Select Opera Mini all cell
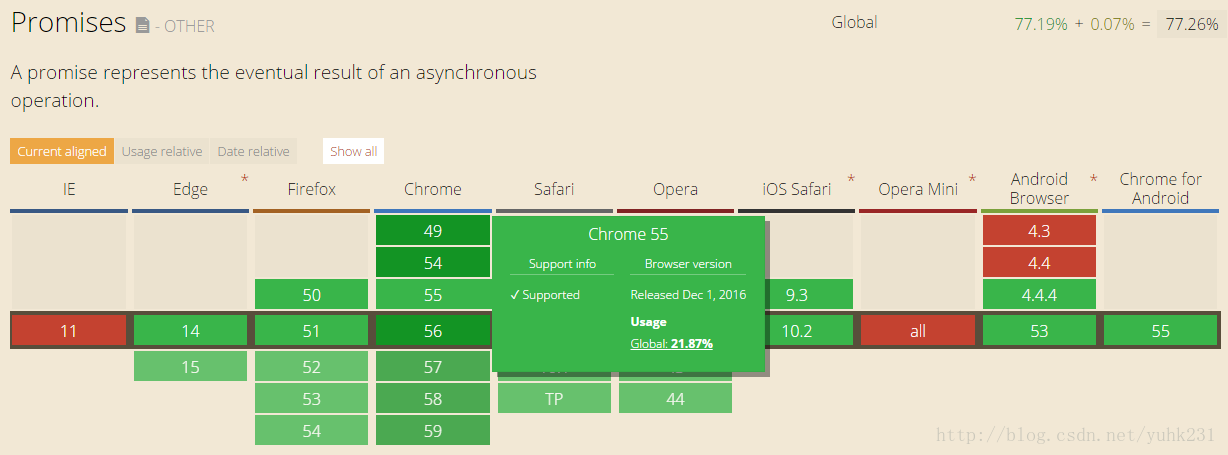 918,331
